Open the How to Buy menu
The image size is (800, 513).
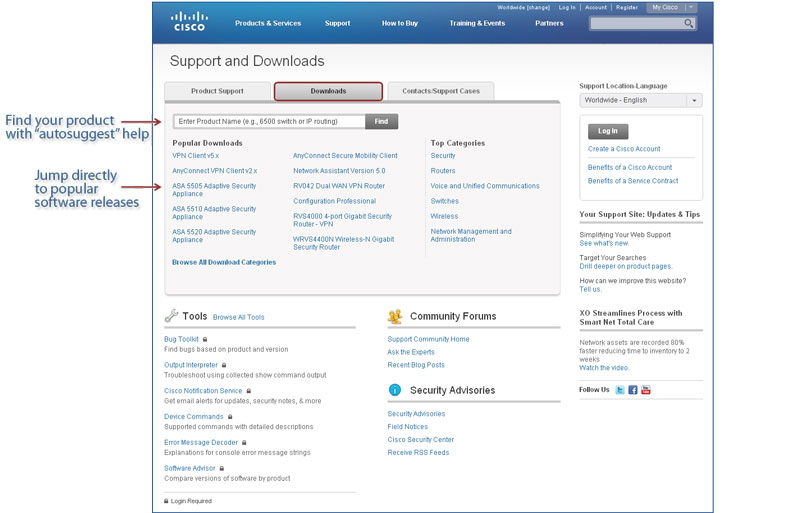pyautogui.click(x=399, y=23)
